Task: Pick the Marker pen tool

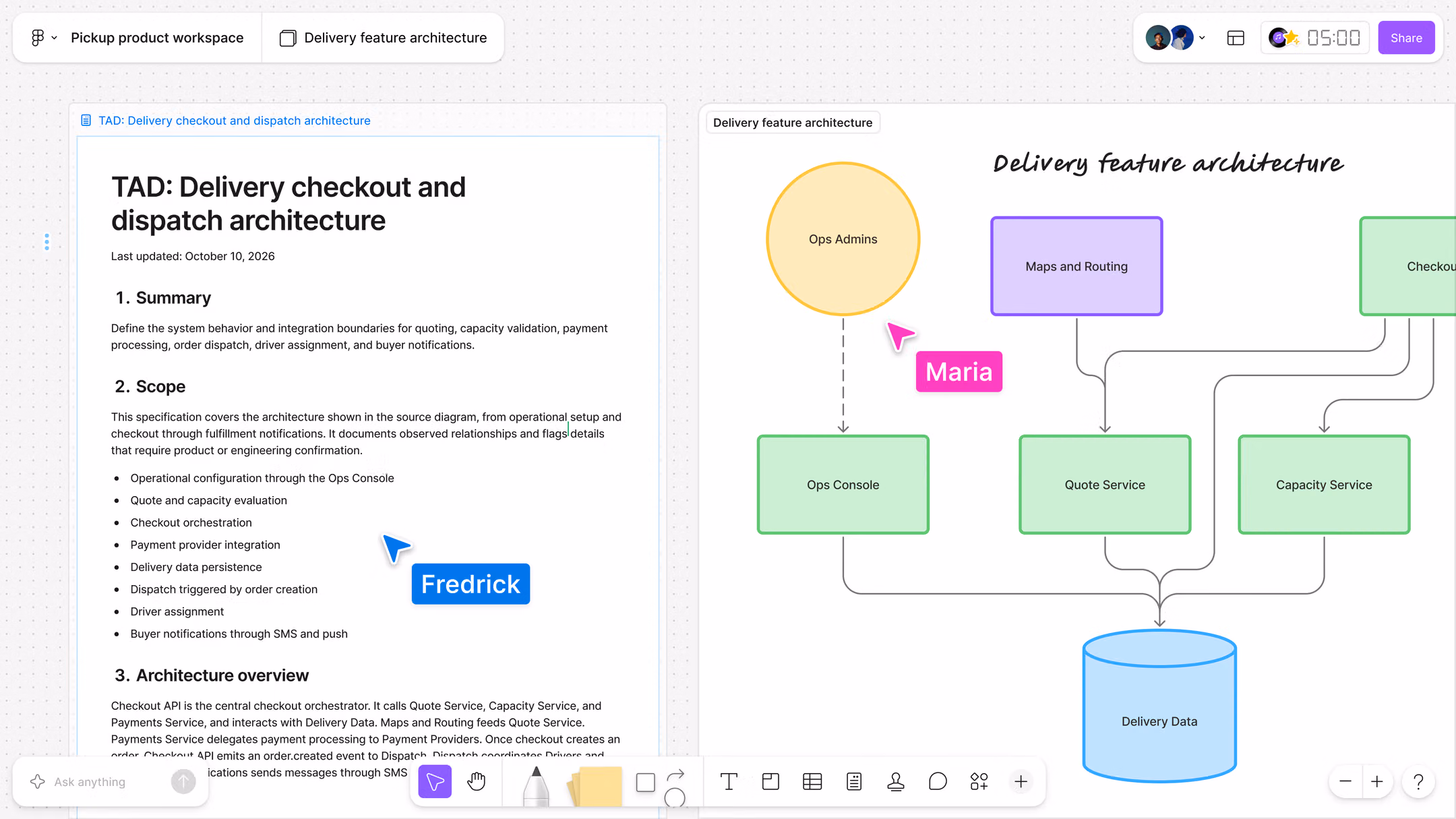Action: click(x=536, y=785)
